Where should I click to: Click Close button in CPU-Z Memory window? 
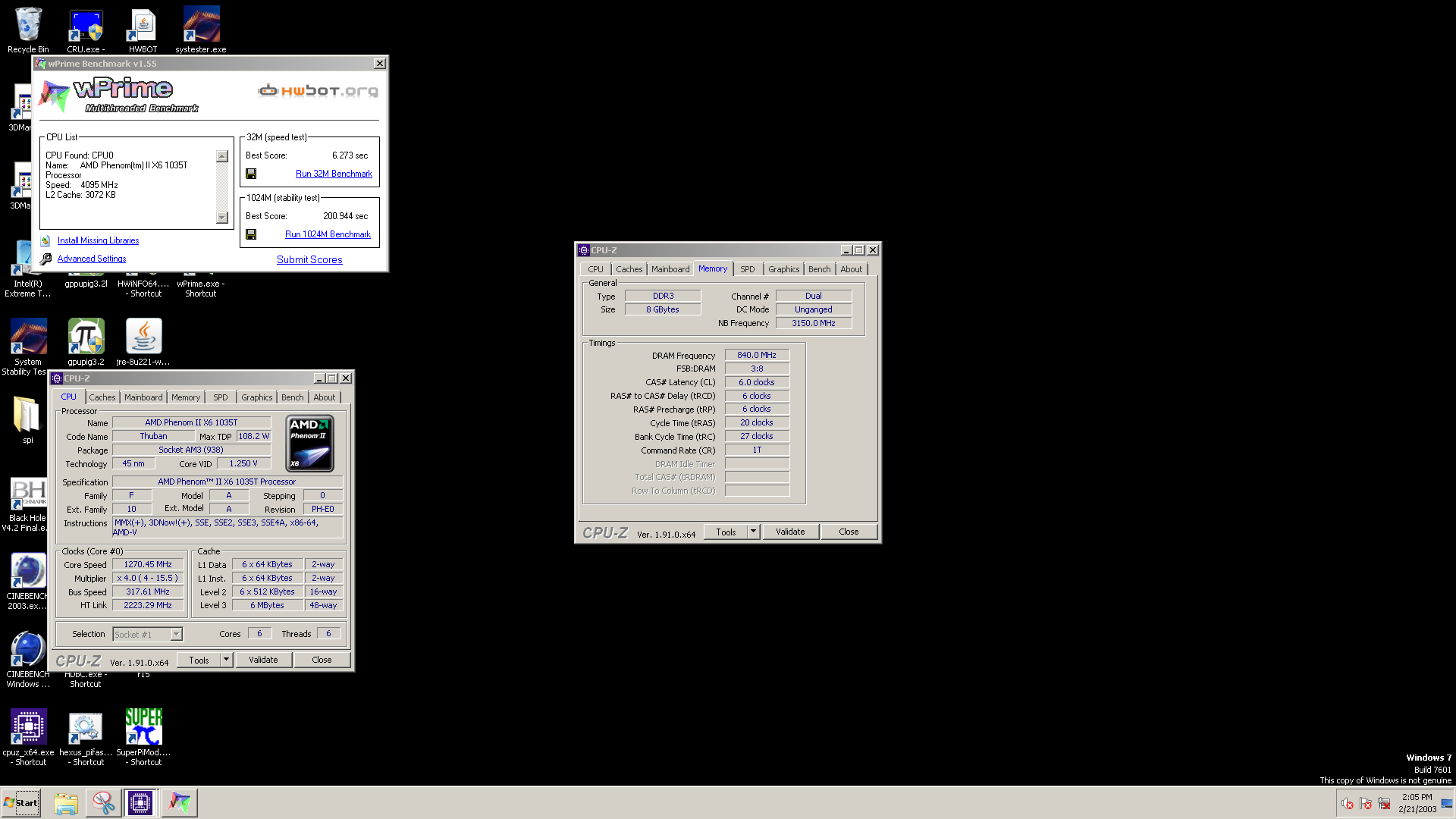coord(849,532)
